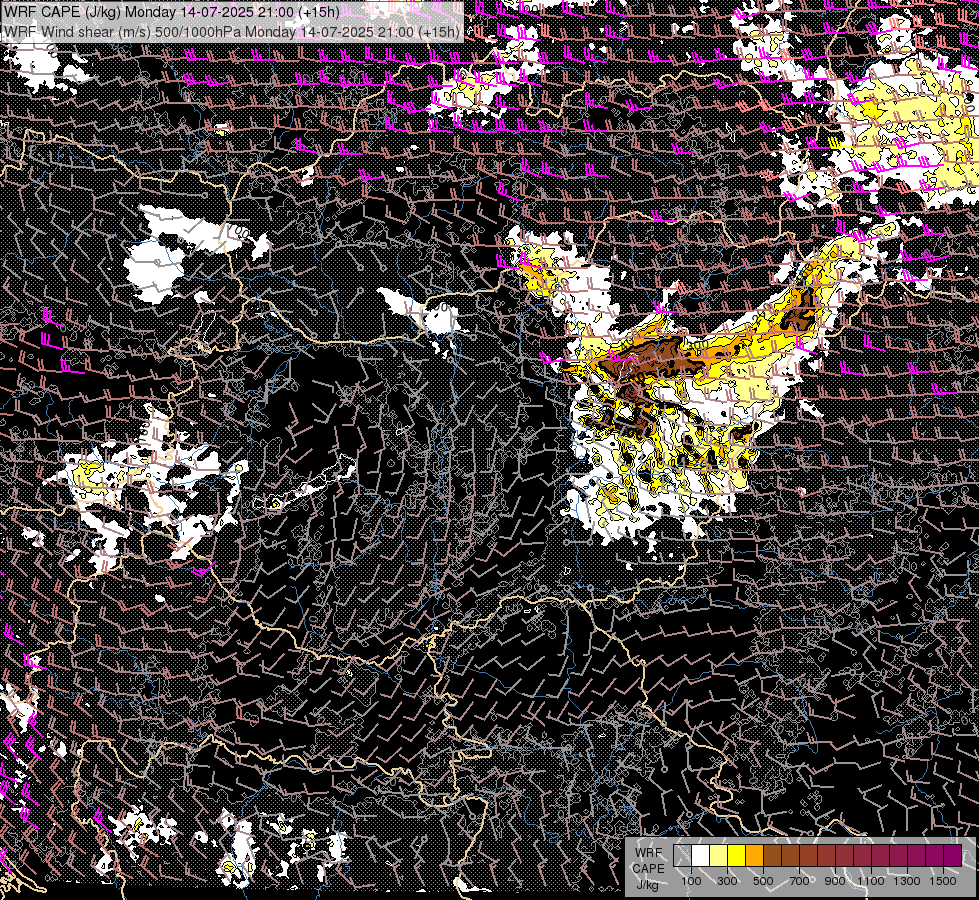Click the '300' legend tick value
Image resolution: width=979 pixels, height=900 pixels.
727,881
